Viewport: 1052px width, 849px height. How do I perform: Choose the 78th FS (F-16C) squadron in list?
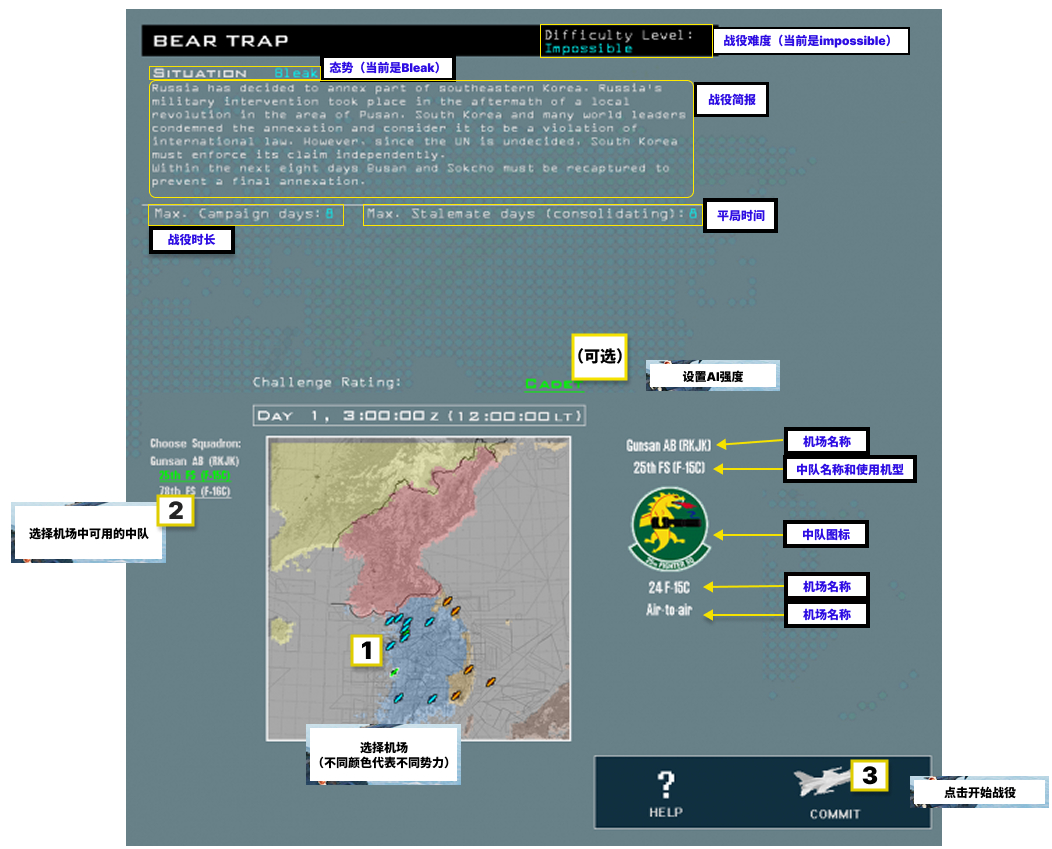tap(194, 491)
